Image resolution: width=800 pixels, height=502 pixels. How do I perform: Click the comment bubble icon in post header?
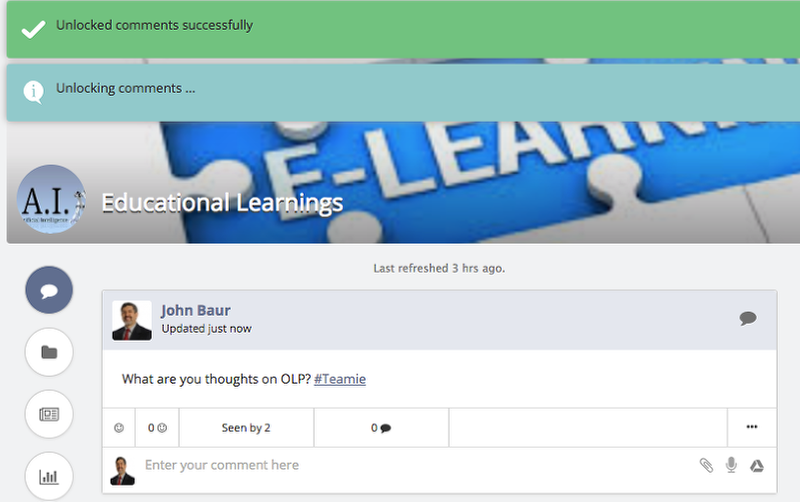(x=747, y=318)
